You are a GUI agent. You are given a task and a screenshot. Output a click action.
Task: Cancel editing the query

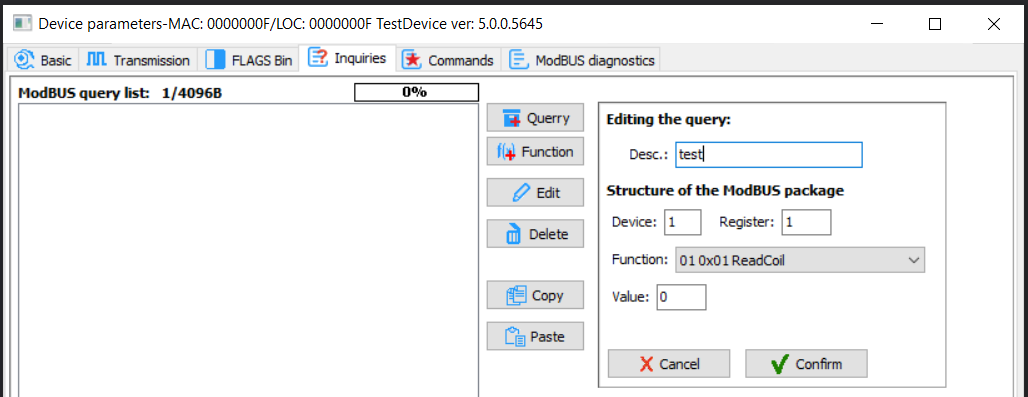tap(669, 364)
